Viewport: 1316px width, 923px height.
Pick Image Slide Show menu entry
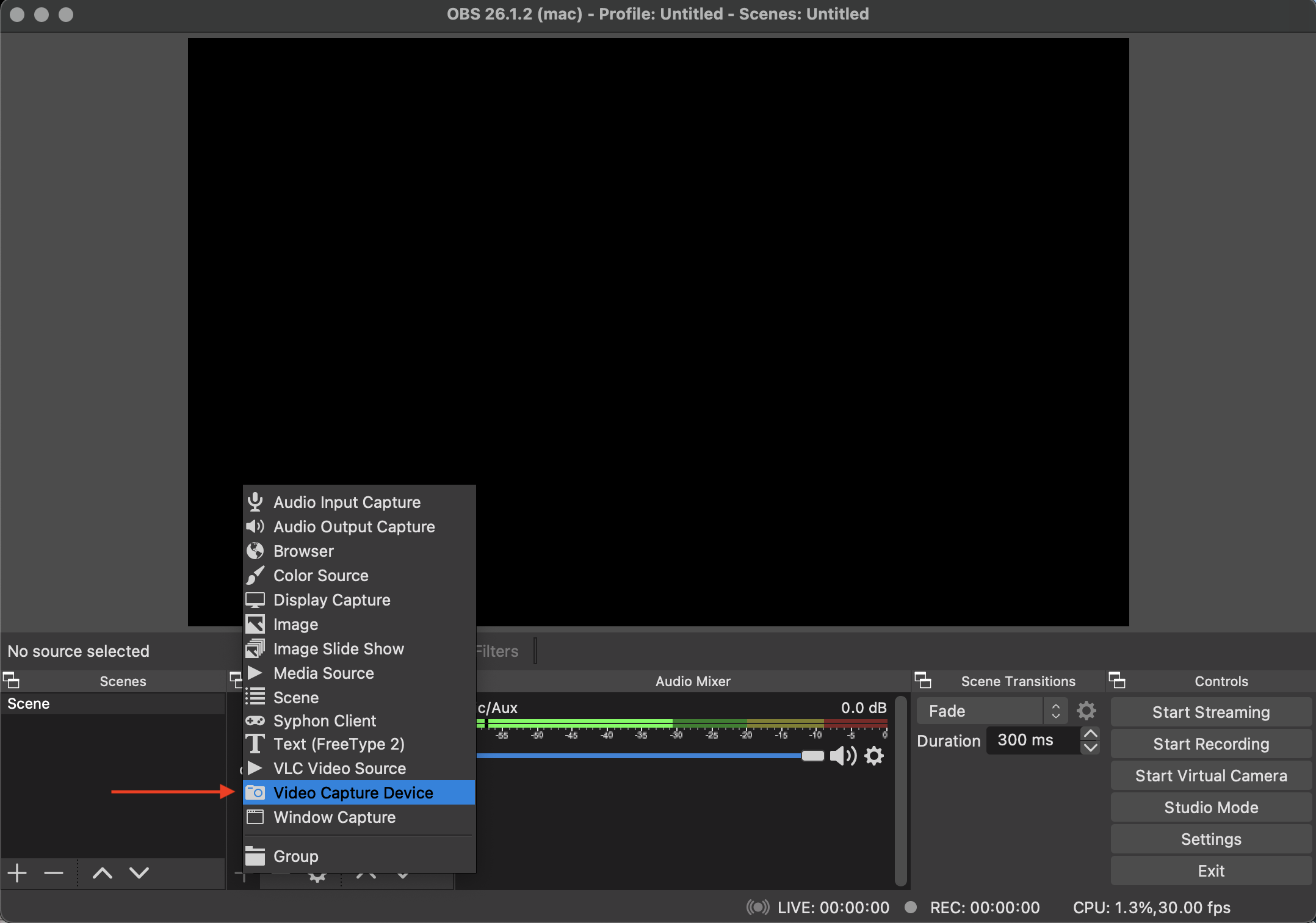point(359,648)
